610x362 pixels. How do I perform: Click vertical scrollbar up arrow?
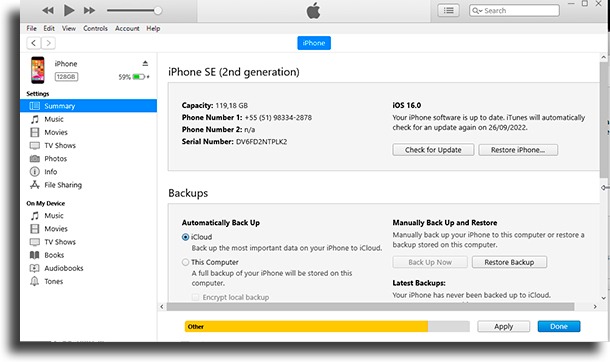tap(604, 57)
